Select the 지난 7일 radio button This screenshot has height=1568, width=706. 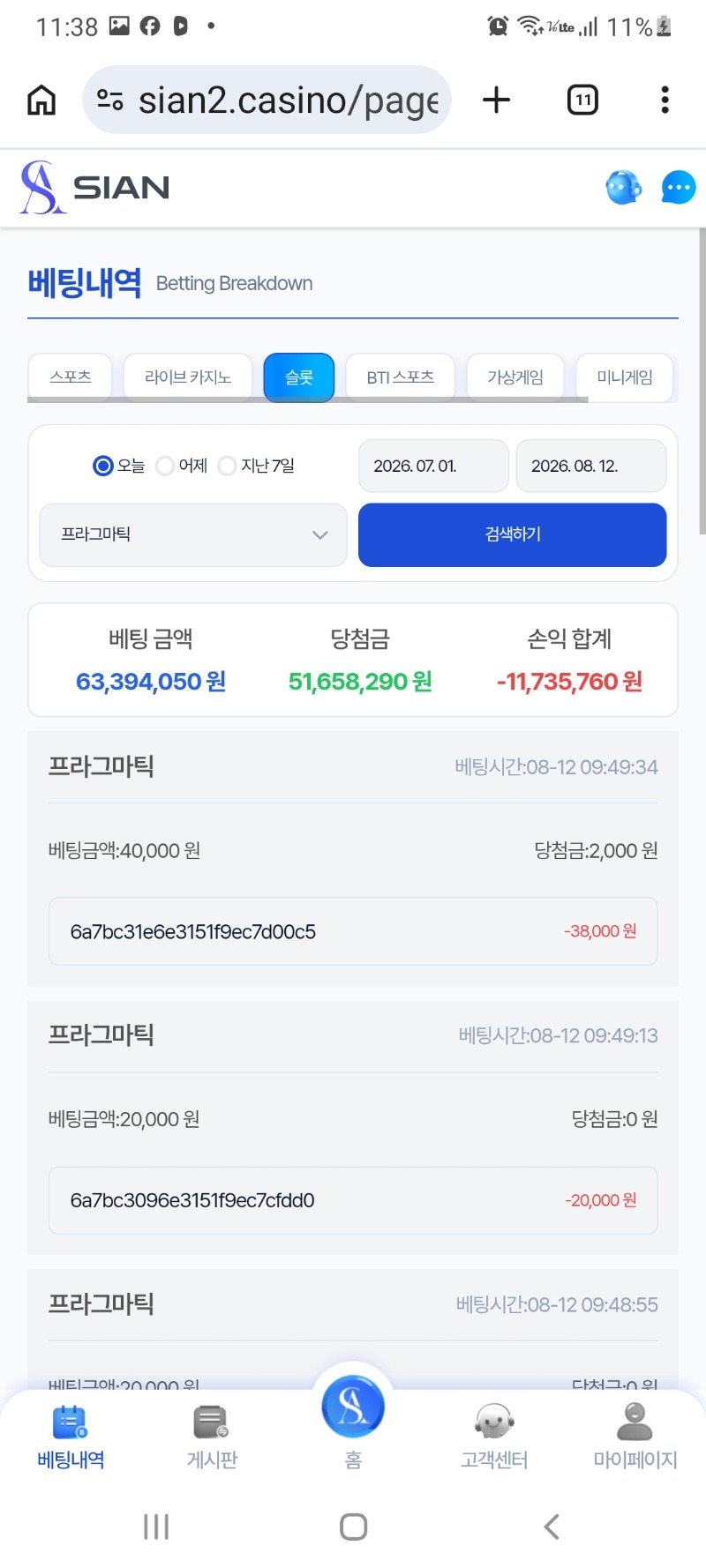(x=227, y=466)
